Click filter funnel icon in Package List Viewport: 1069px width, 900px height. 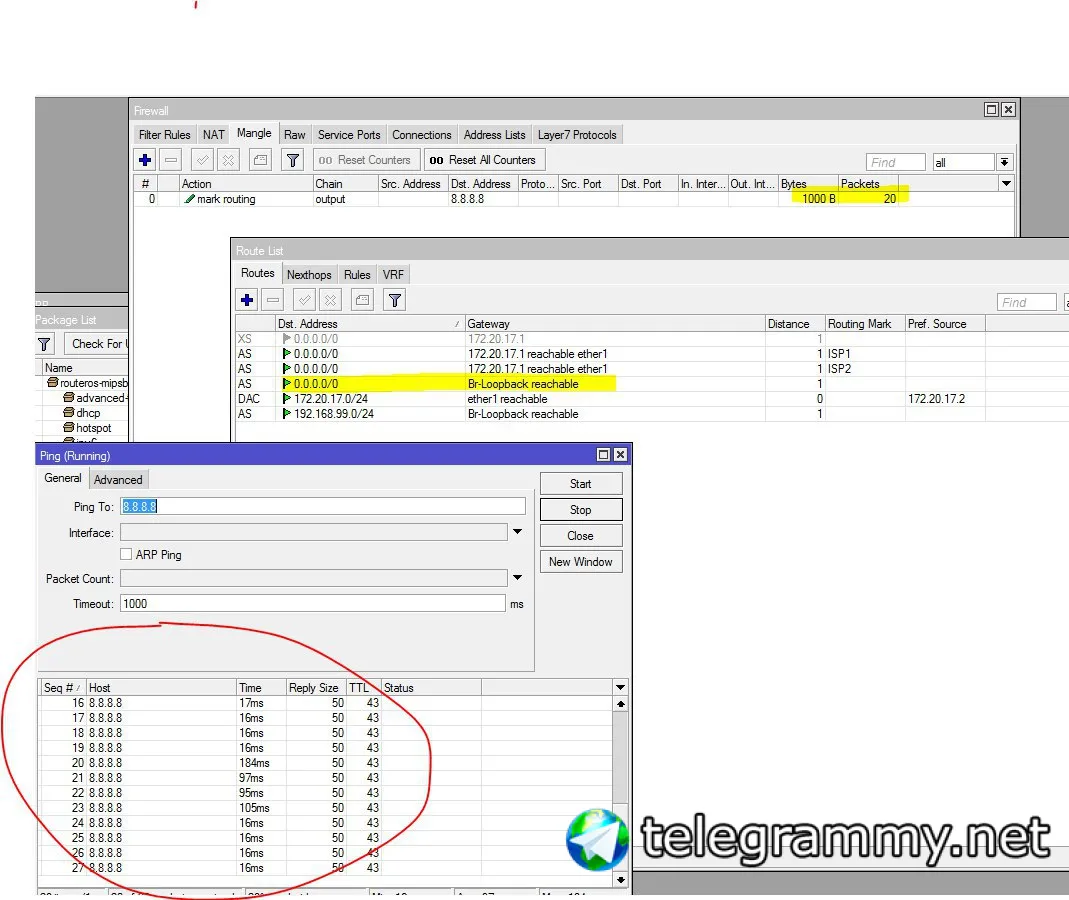[x=44, y=344]
